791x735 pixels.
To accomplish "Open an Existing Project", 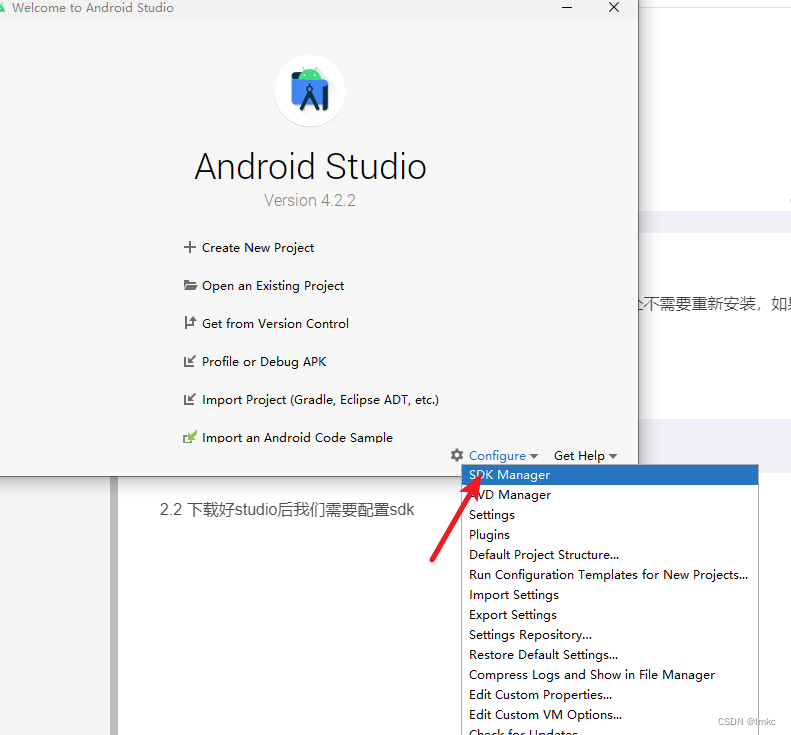I will 273,286.
